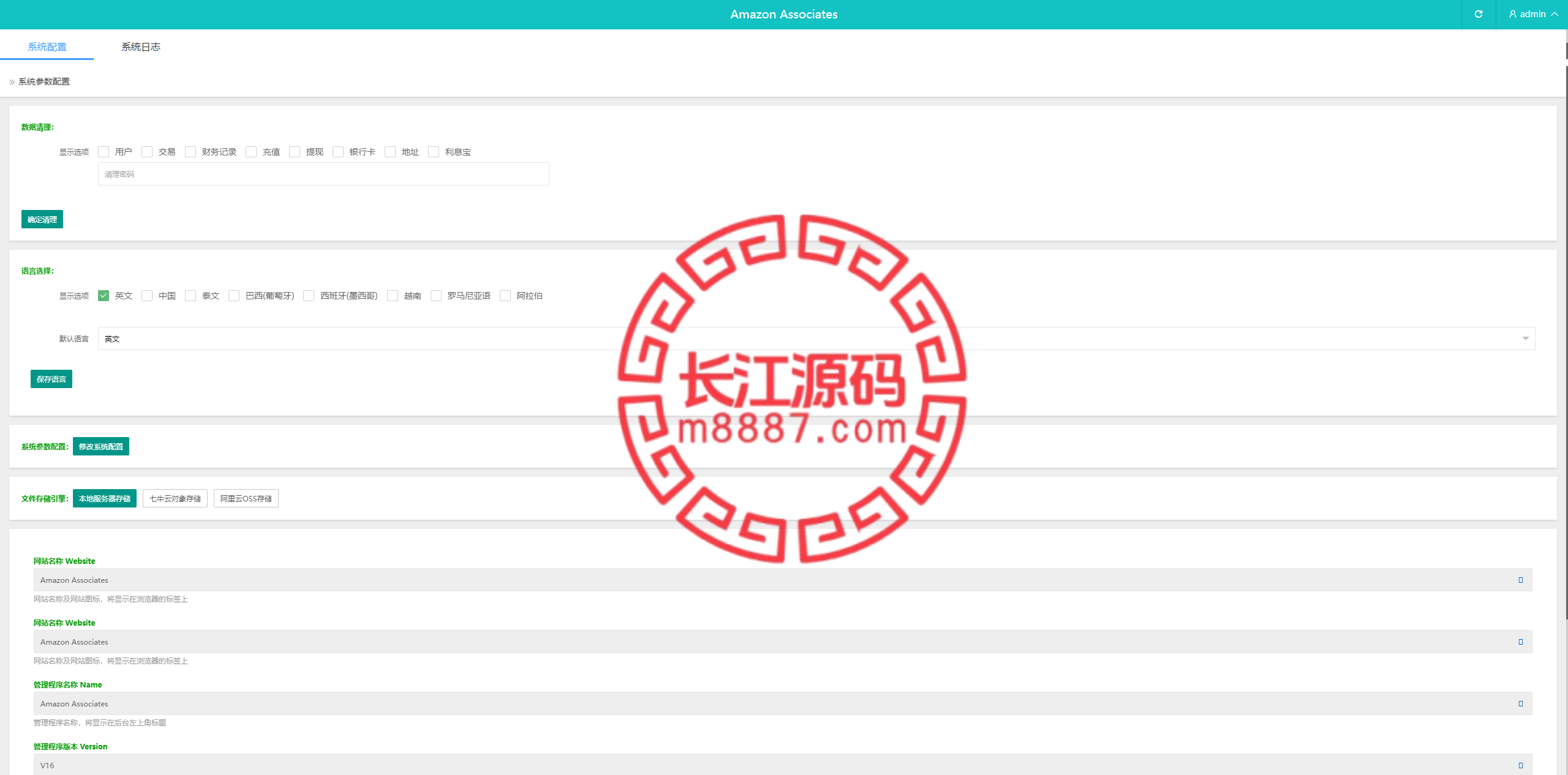
Task: Click the 文件存储引擎 label
Action: tap(45, 498)
